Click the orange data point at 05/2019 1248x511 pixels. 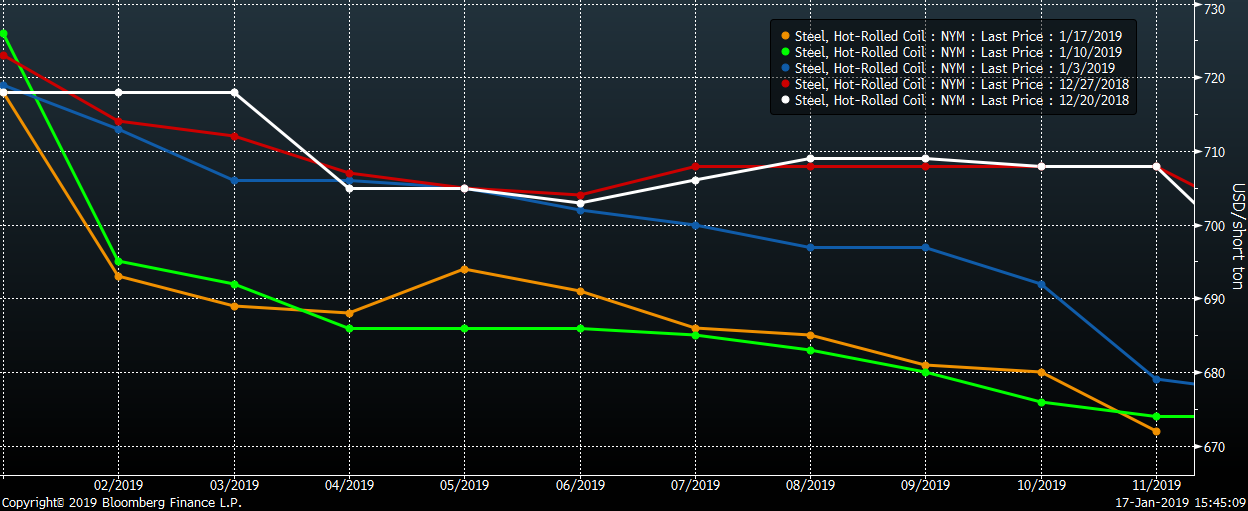tap(465, 269)
